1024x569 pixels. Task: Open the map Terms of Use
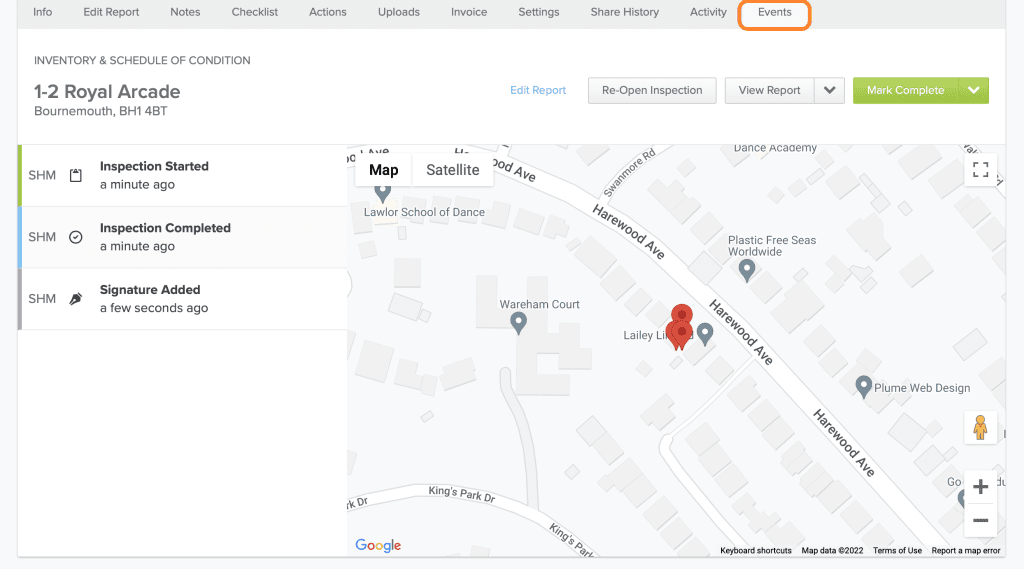click(897, 551)
